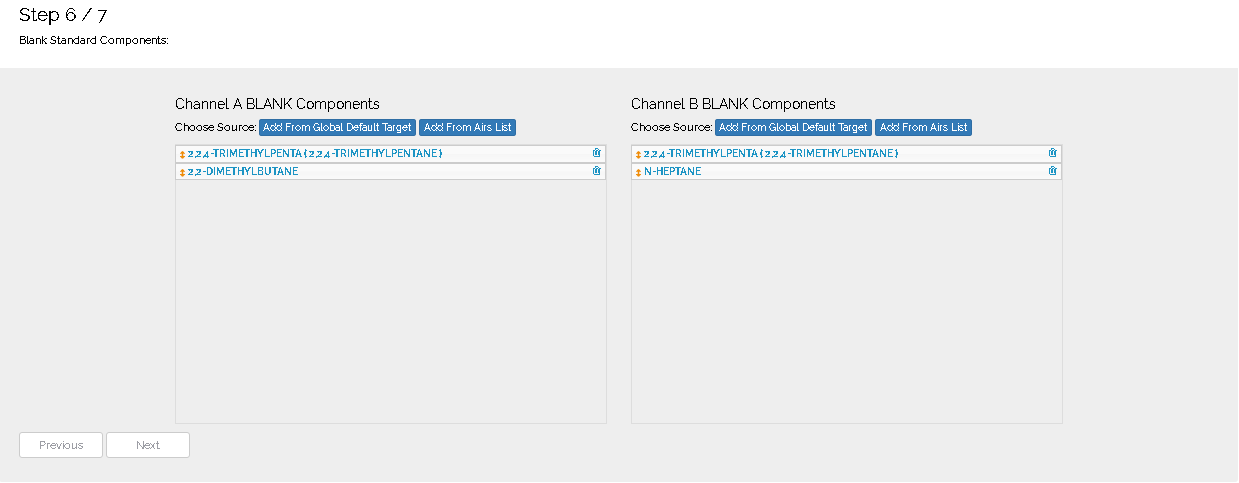Remove N-Heptane using its trash icon
This screenshot has height=483, width=1239.
(1053, 171)
